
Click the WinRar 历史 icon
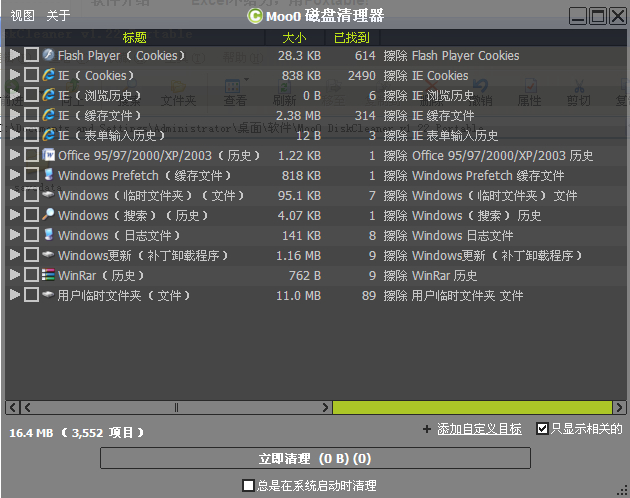[48, 275]
